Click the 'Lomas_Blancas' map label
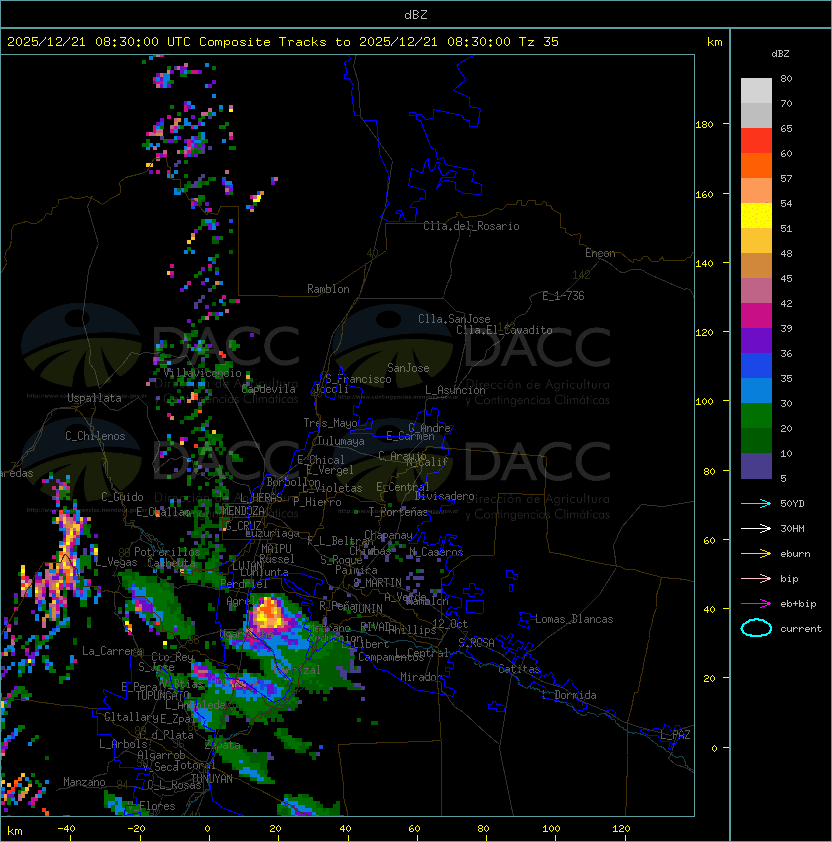The width and height of the screenshot is (832, 842). (x=574, y=619)
